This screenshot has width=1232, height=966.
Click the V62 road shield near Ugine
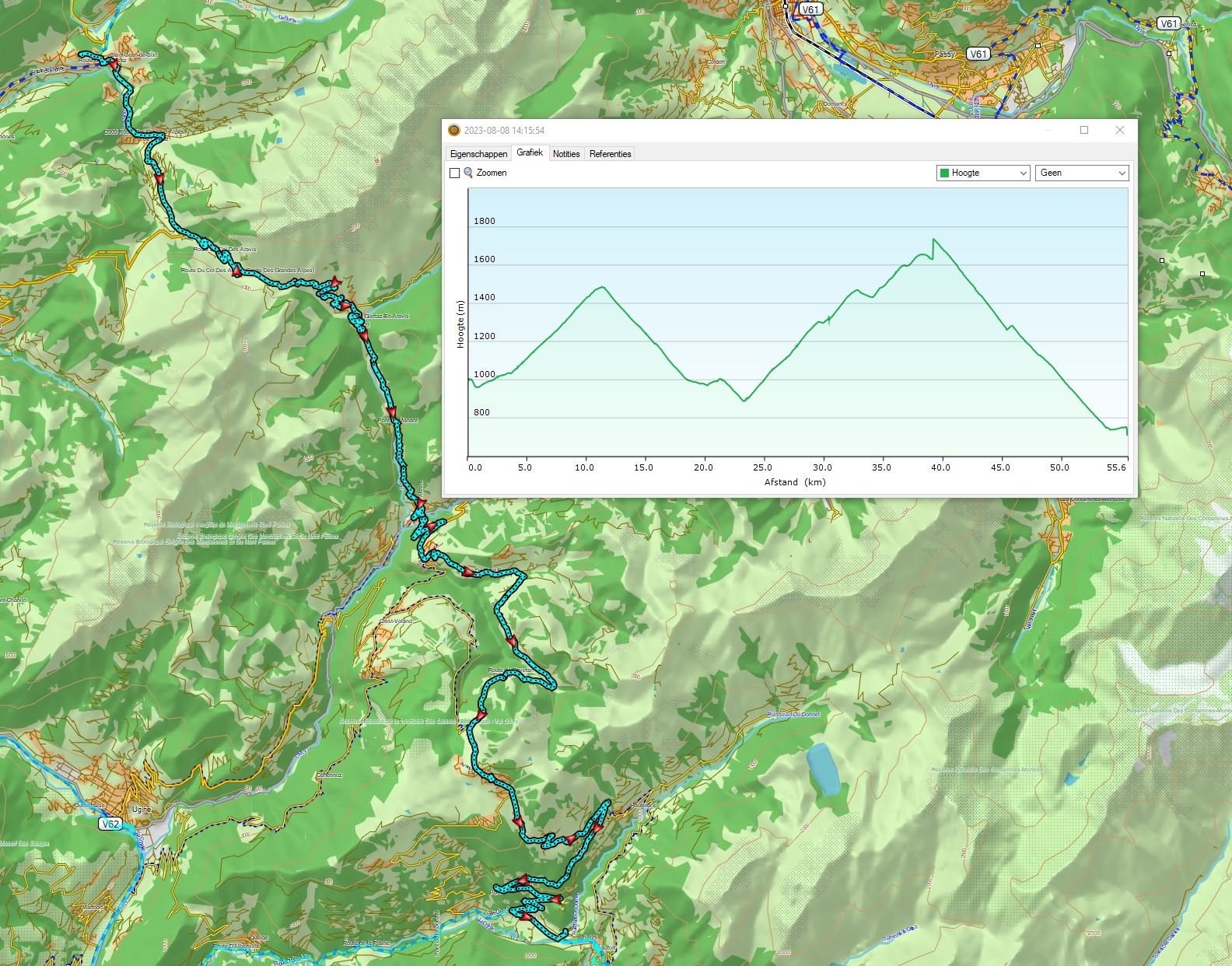(110, 824)
